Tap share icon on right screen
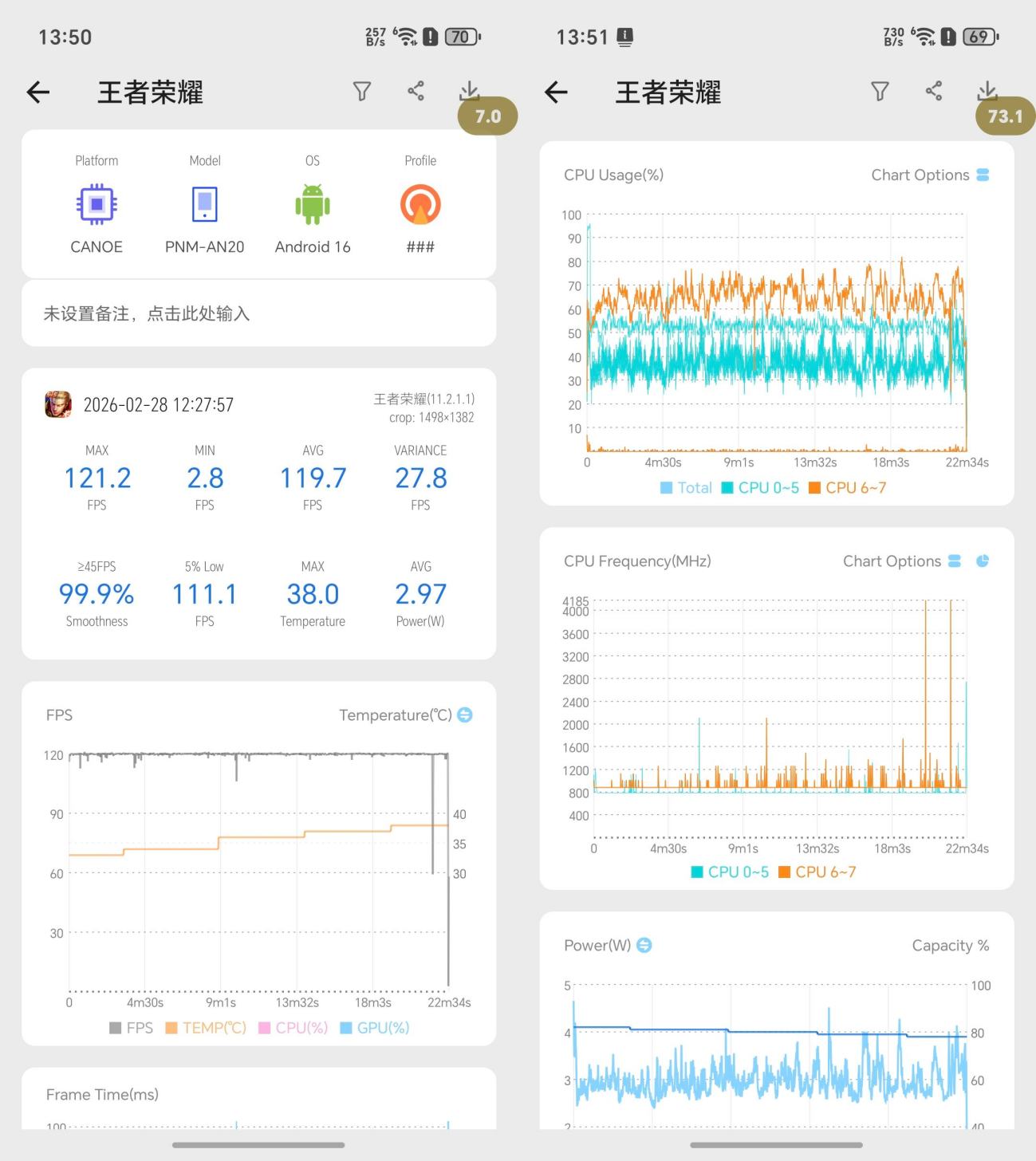The image size is (1036, 1161). (933, 91)
